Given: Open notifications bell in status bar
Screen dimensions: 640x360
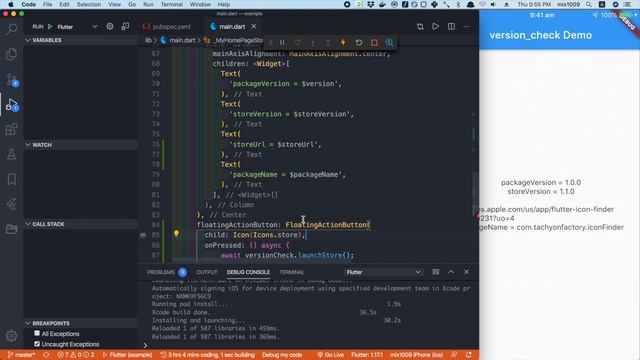Looking at the screenshot, I should click(x=469, y=355).
